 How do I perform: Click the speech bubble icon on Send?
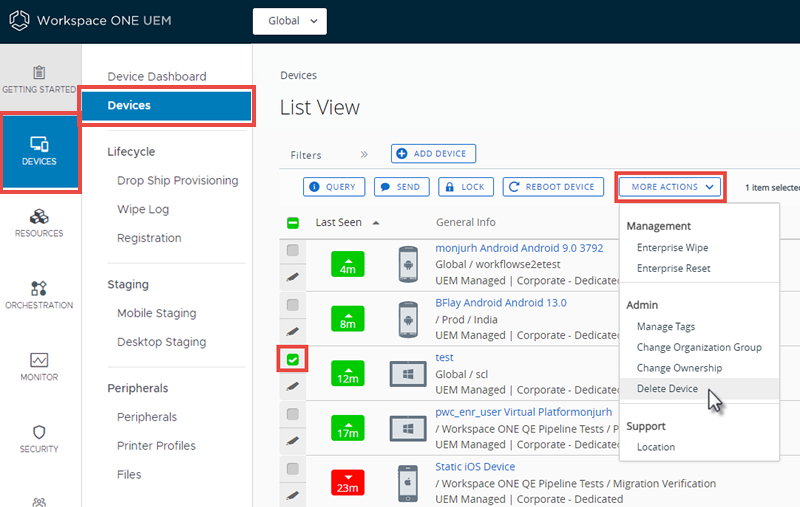385,187
